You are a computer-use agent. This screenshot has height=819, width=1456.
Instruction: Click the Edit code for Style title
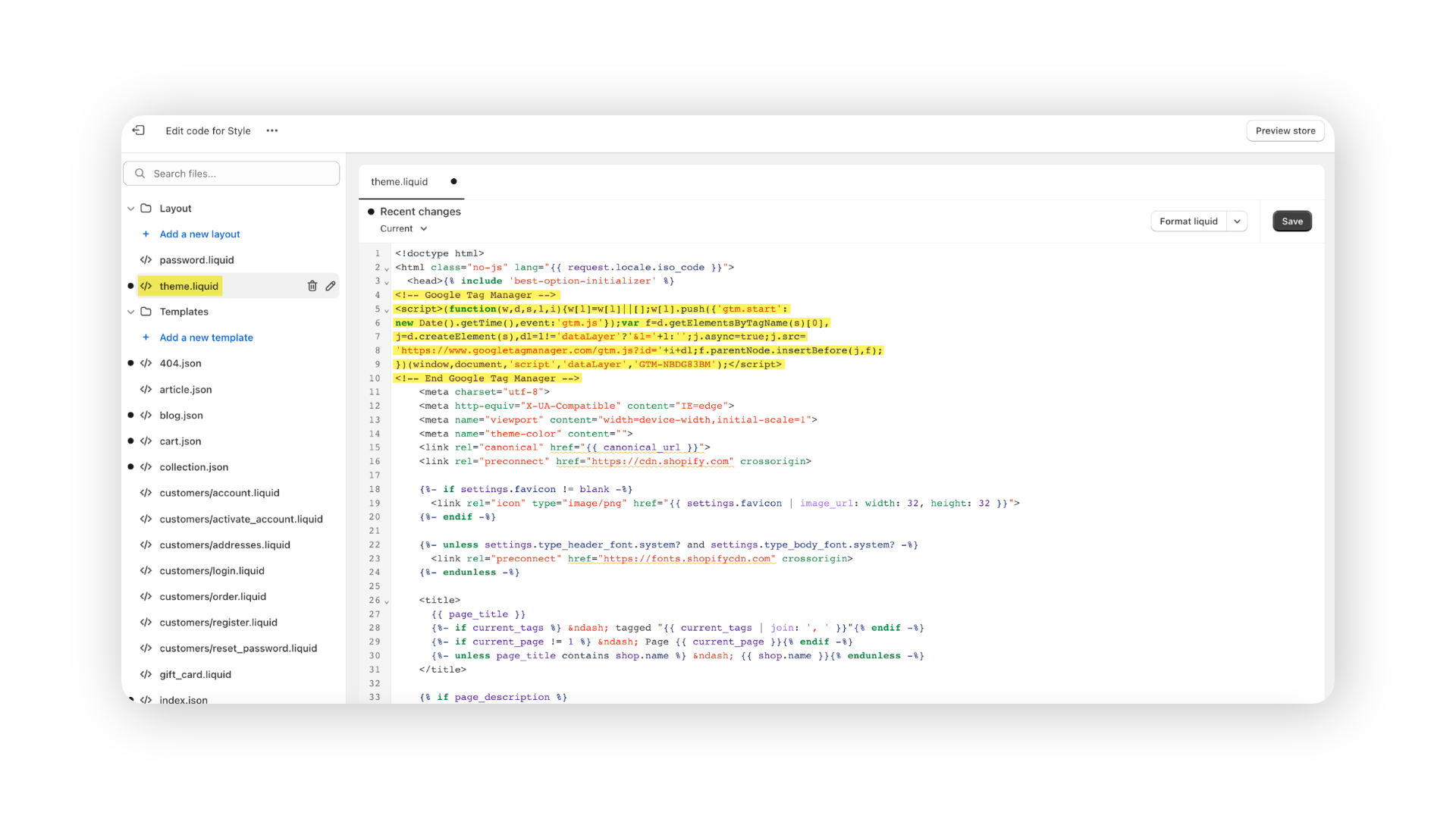208,131
